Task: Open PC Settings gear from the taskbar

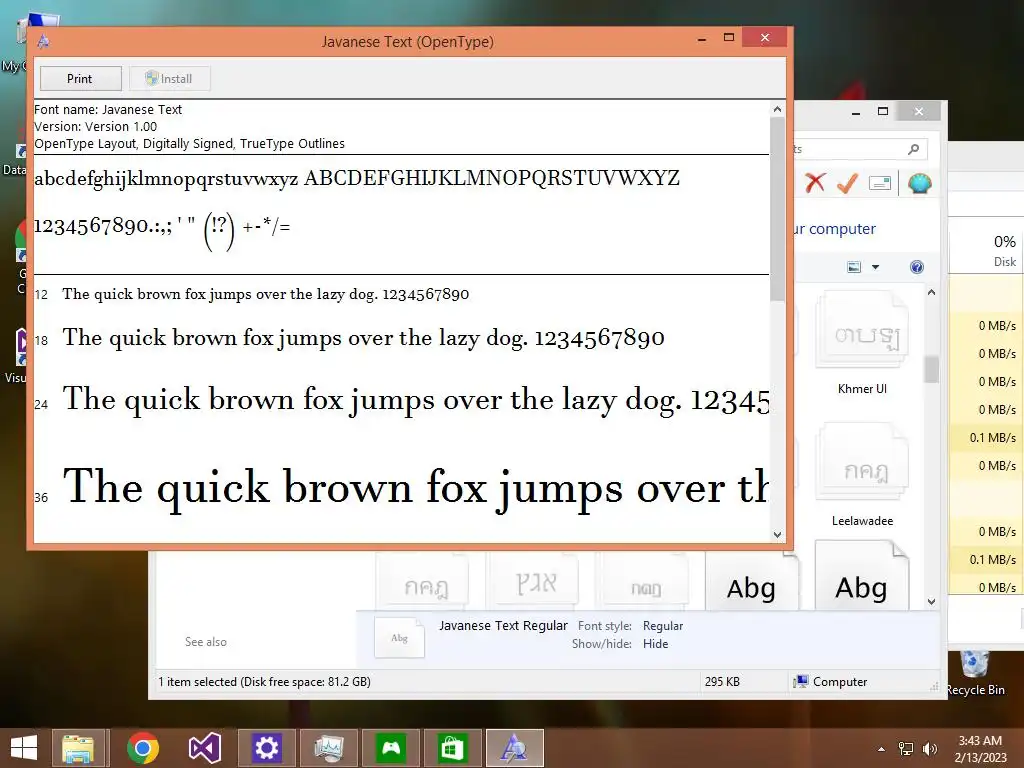Action: click(266, 748)
